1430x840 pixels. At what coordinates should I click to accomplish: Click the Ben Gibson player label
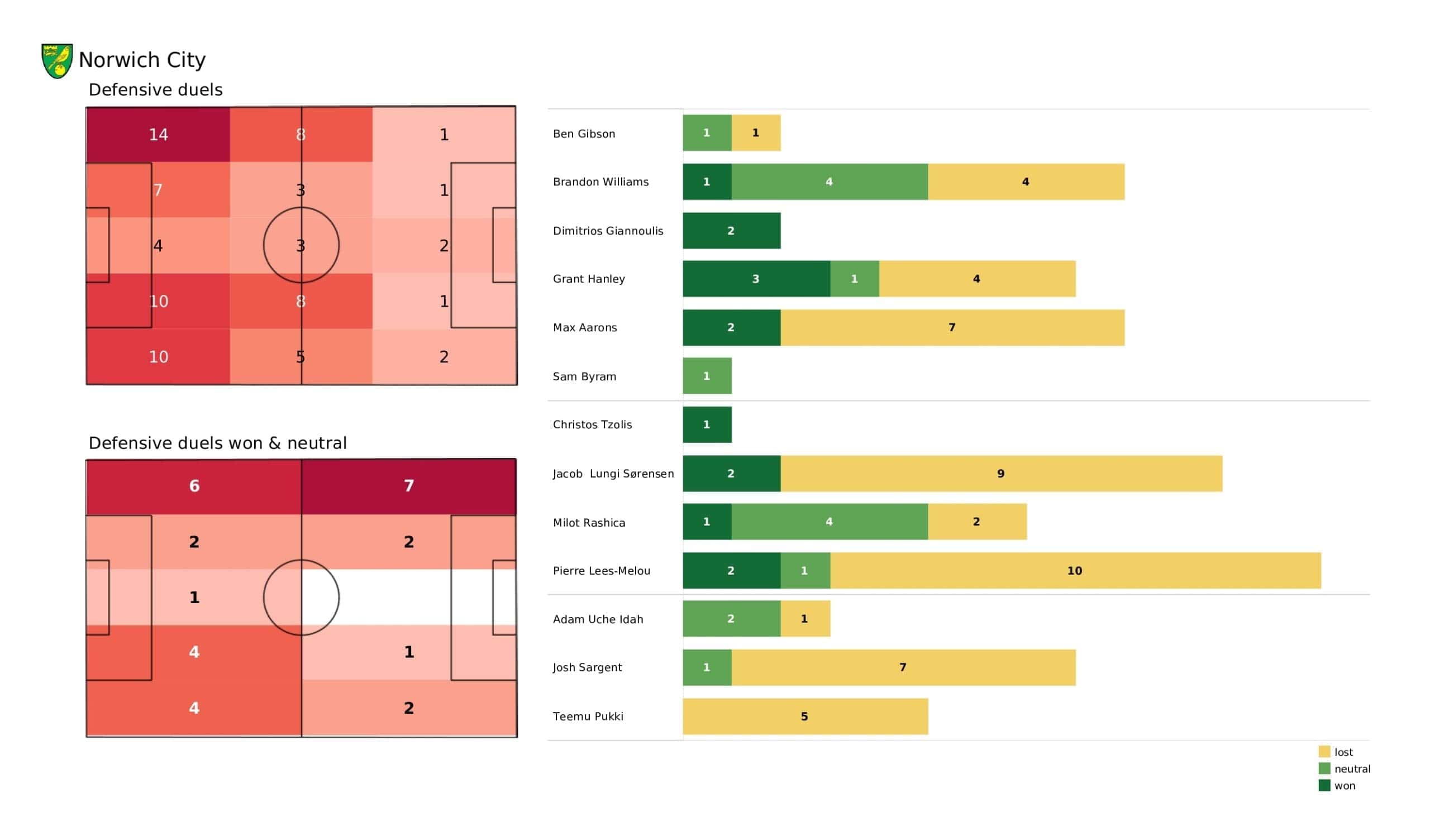[x=584, y=134]
